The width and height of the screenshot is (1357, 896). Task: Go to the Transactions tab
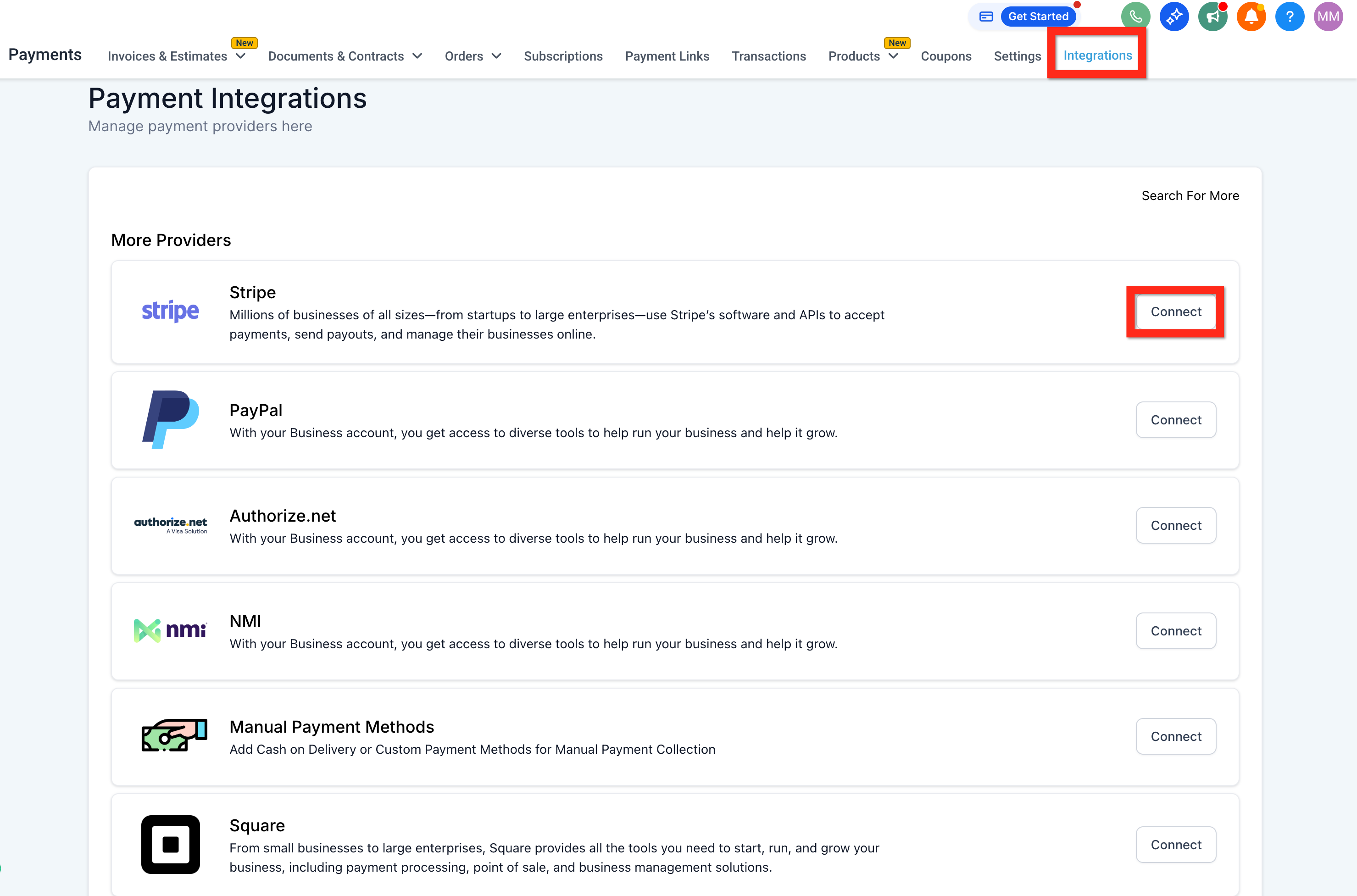coord(768,56)
